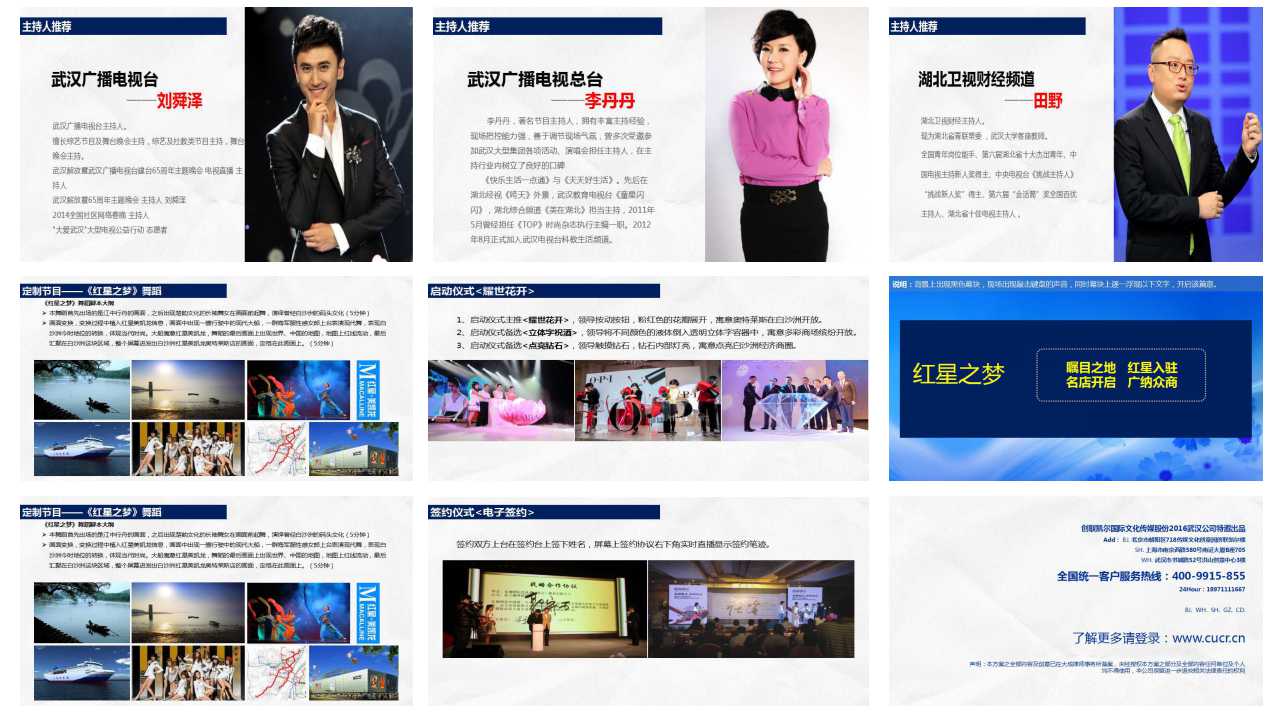Select the 田野 host recommendation slide
This screenshot has width=1280, height=720.
point(1074,134)
